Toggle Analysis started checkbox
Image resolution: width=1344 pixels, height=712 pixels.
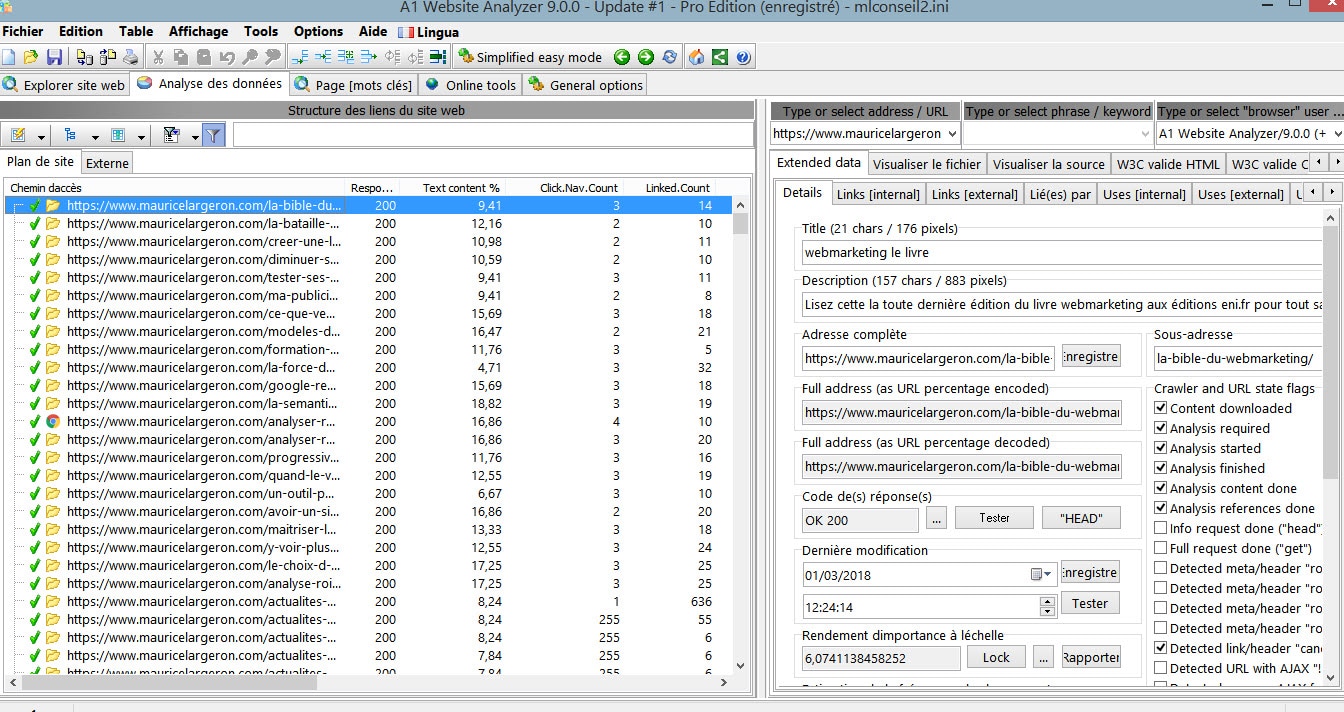pyautogui.click(x=1160, y=448)
